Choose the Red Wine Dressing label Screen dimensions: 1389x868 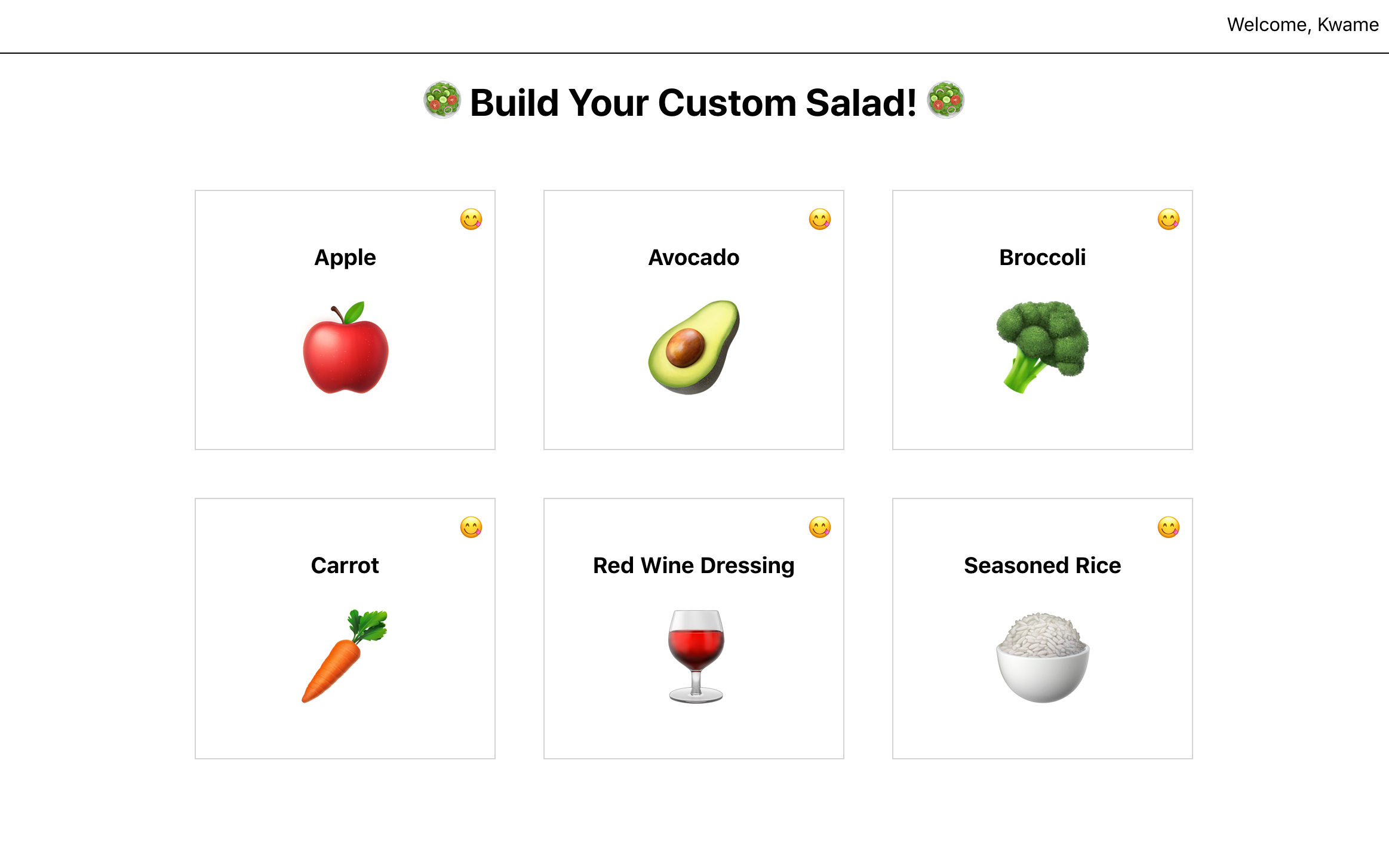(x=693, y=565)
